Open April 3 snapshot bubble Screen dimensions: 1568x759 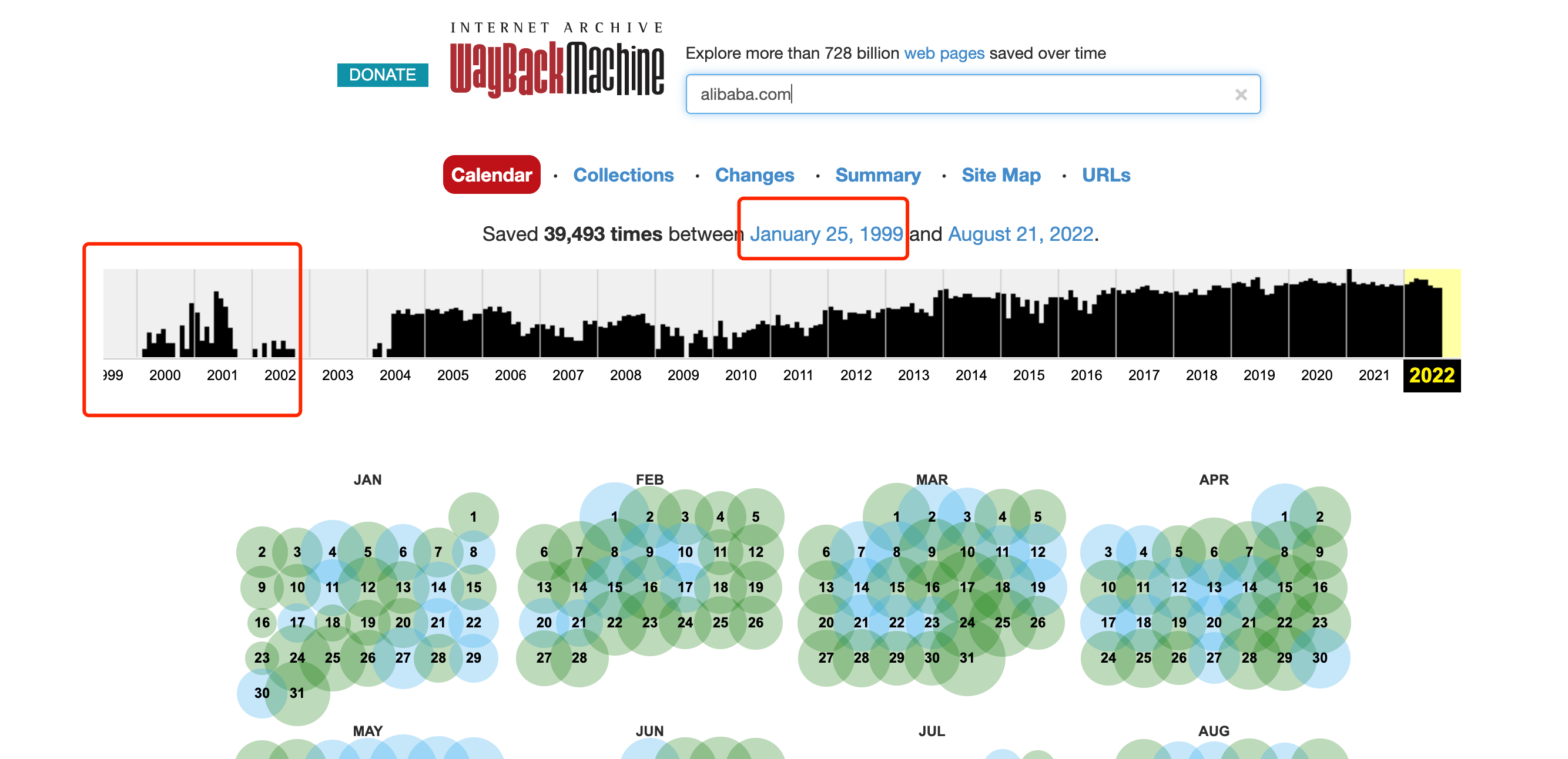click(x=1108, y=552)
